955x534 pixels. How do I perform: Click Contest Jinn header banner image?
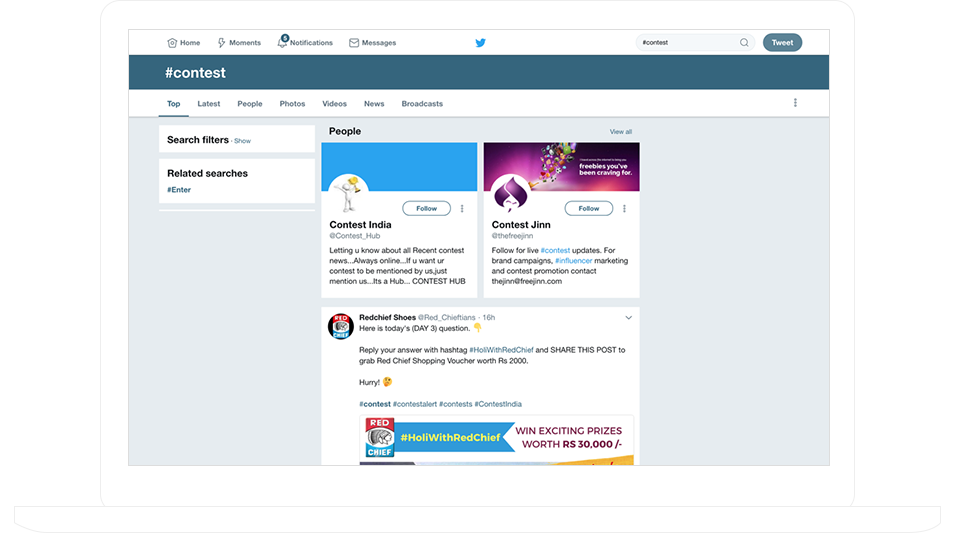(562, 167)
